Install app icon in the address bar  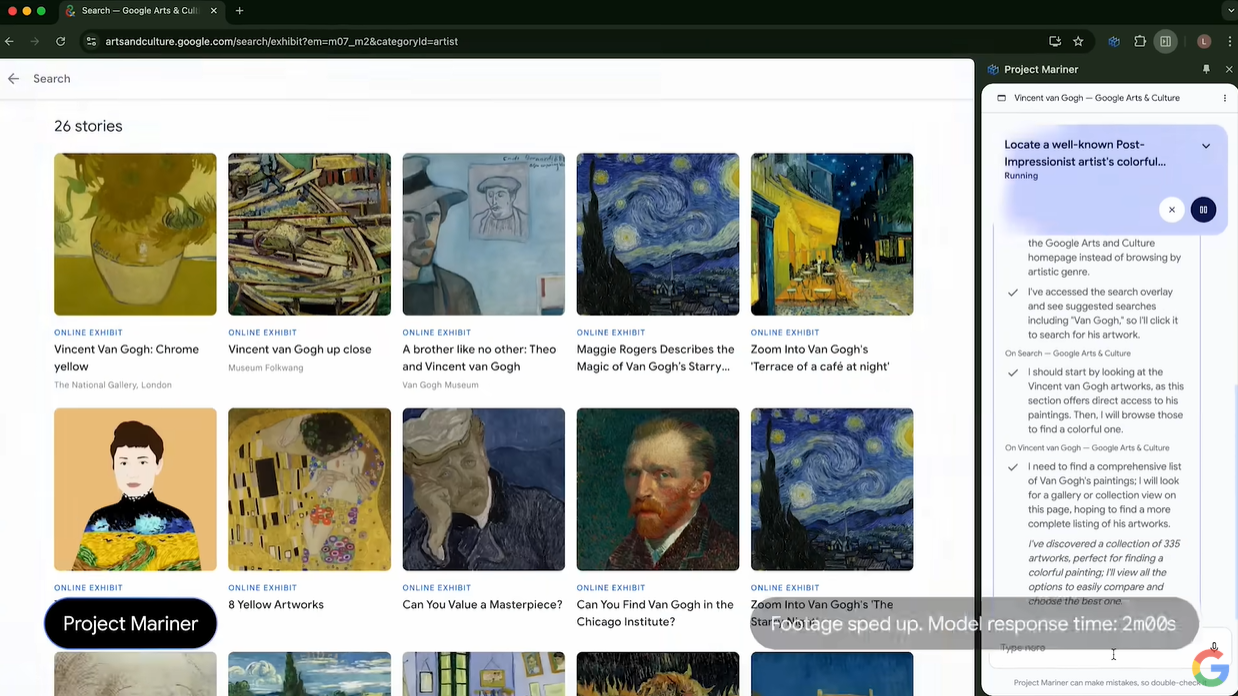[x=1055, y=41]
